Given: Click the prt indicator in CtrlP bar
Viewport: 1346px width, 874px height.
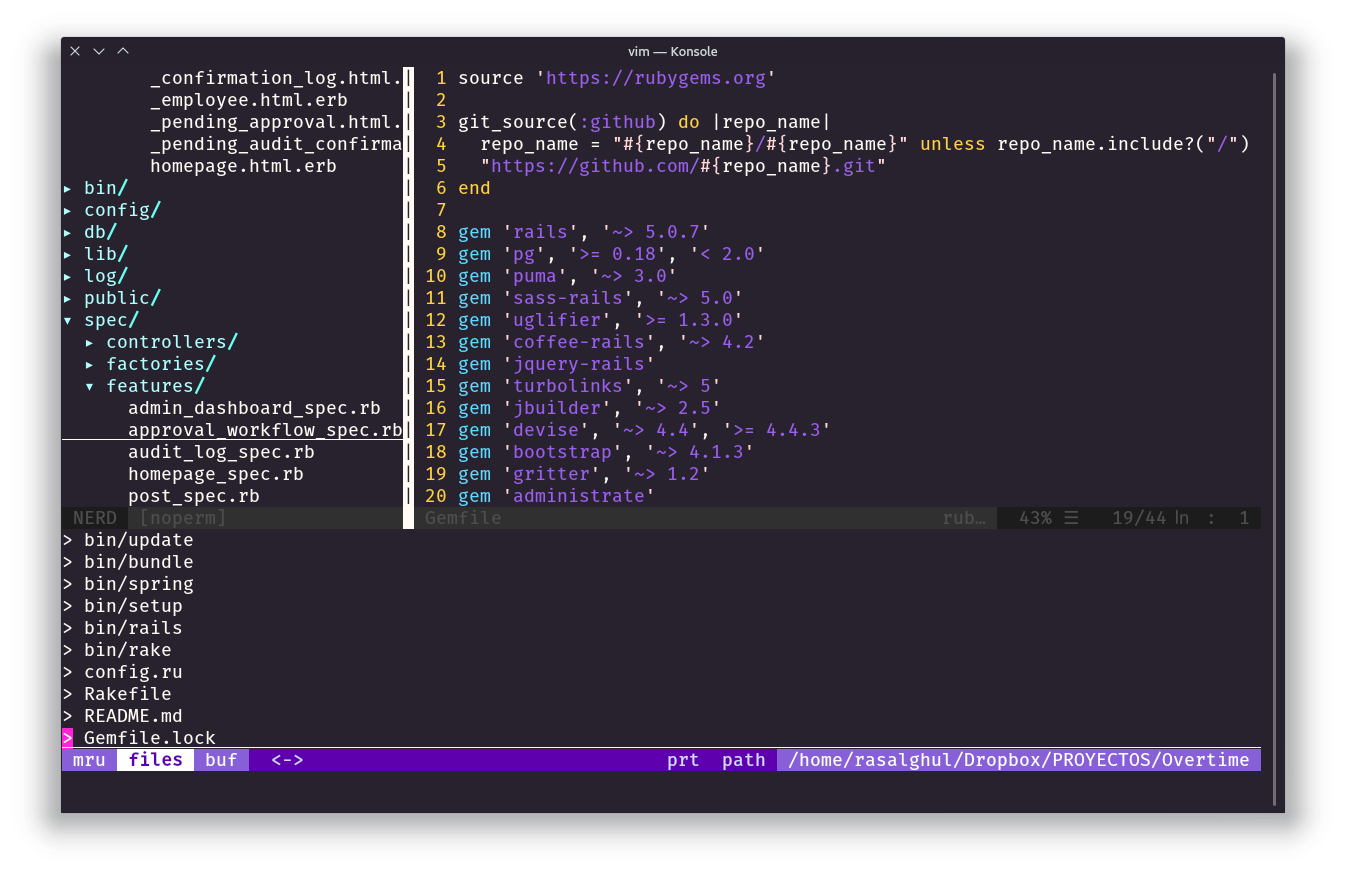Looking at the screenshot, I should tap(683, 760).
